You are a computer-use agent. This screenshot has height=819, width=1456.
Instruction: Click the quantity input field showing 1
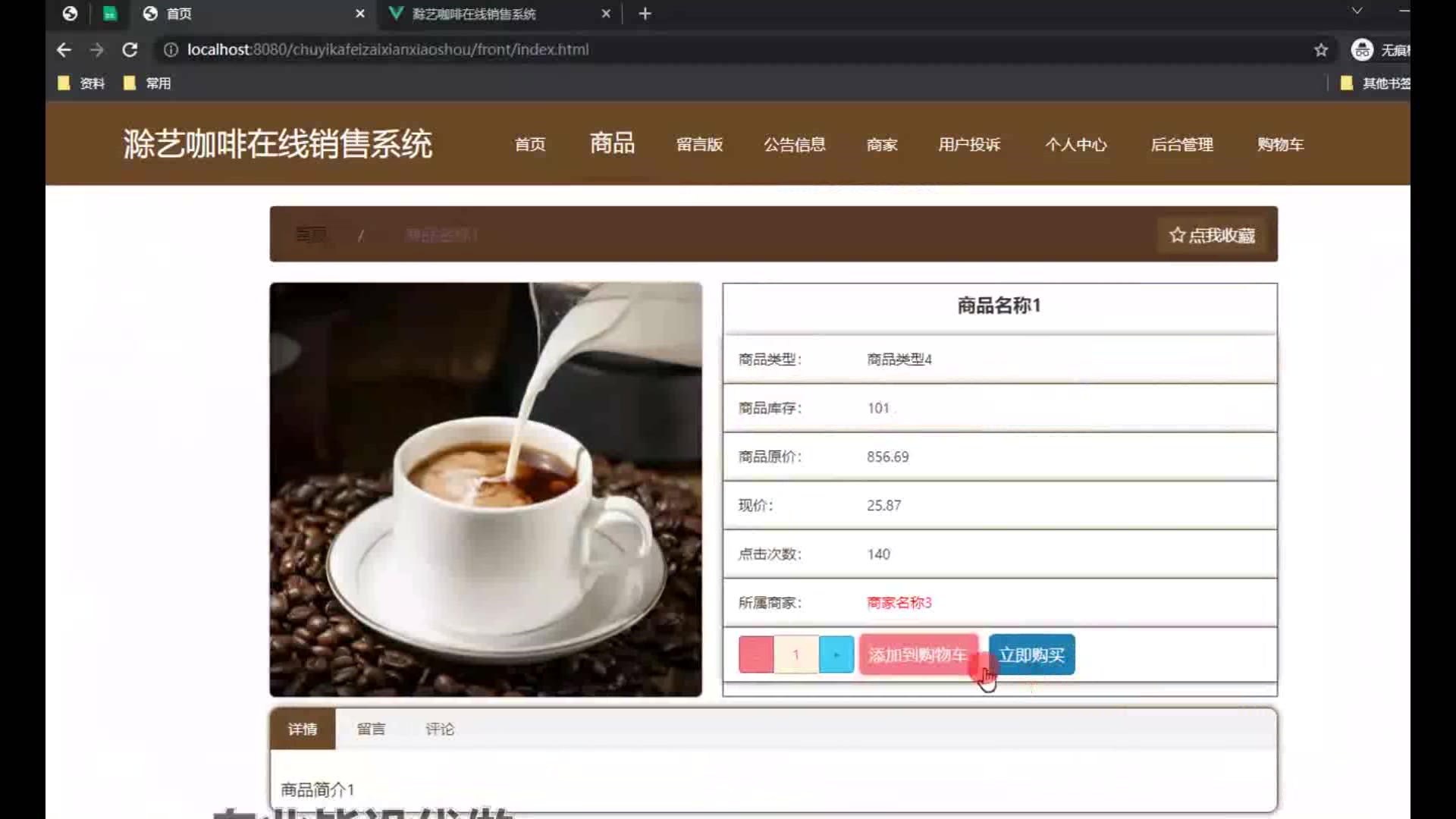796,654
